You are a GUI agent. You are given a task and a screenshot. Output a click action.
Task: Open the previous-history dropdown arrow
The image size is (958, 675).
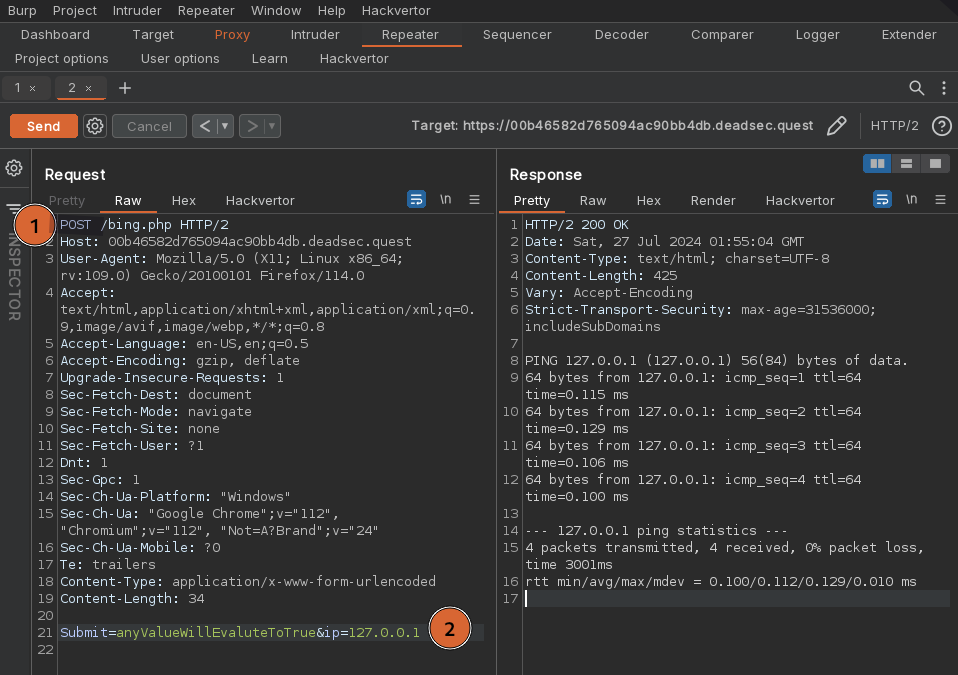(x=225, y=126)
